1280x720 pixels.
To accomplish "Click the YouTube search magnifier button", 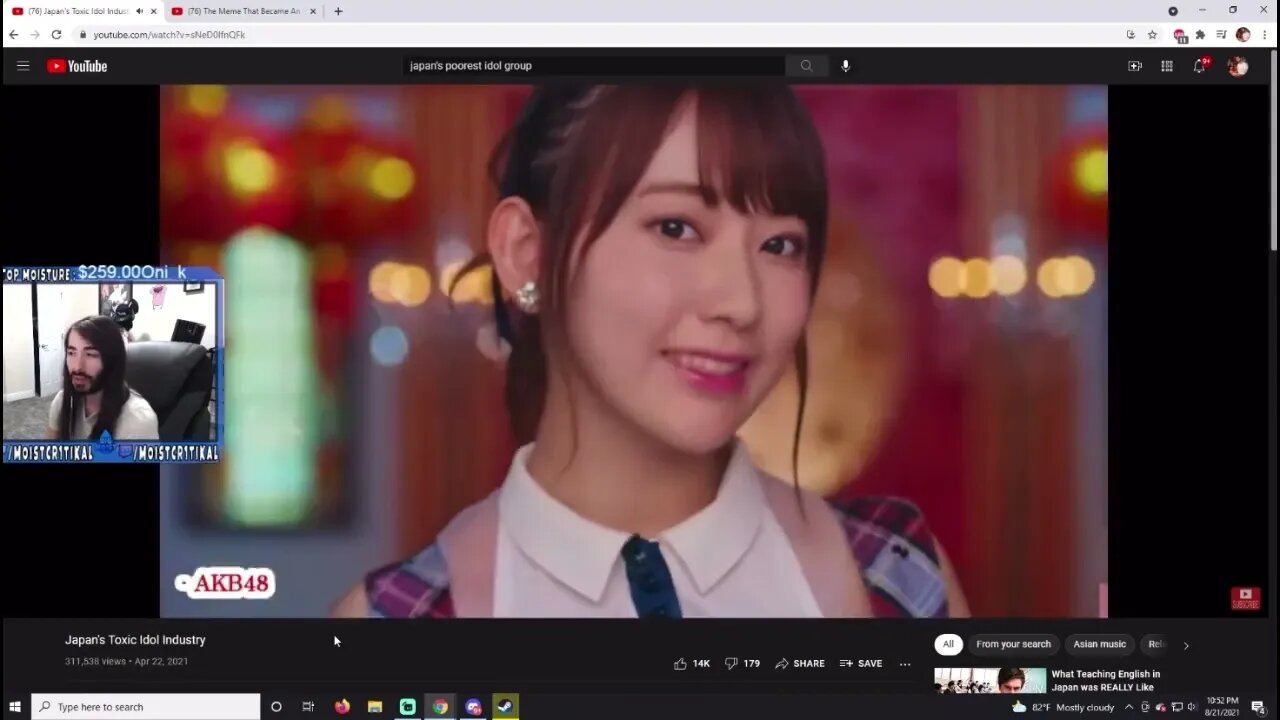I will pyautogui.click(x=806, y=66).
